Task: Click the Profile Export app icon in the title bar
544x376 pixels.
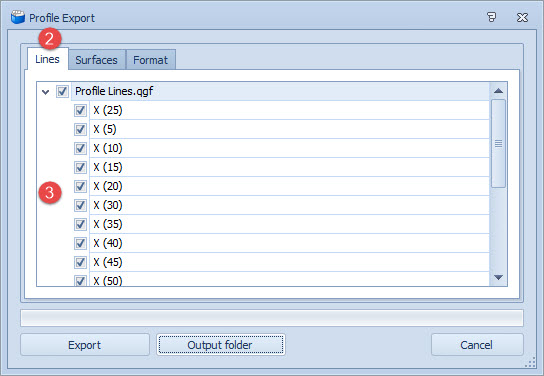Action: [x=18, y=17]
